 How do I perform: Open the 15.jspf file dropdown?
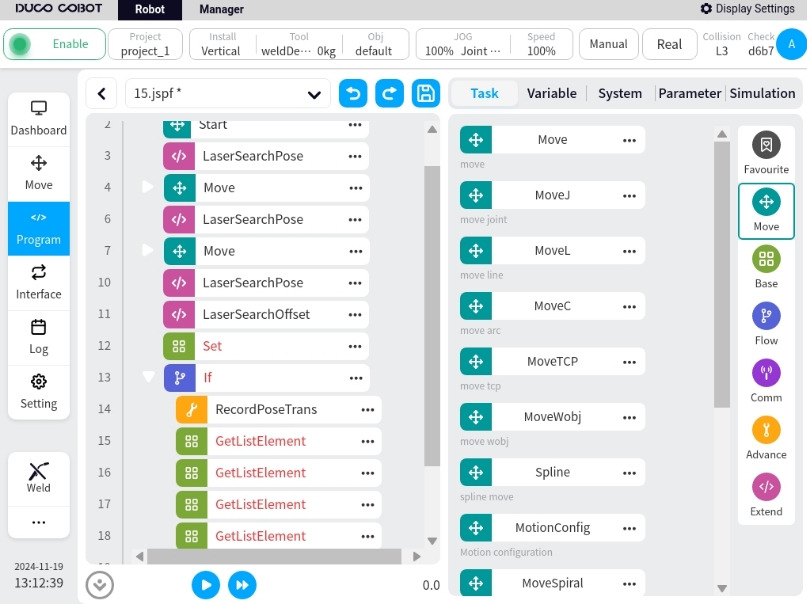coord(314,95)
